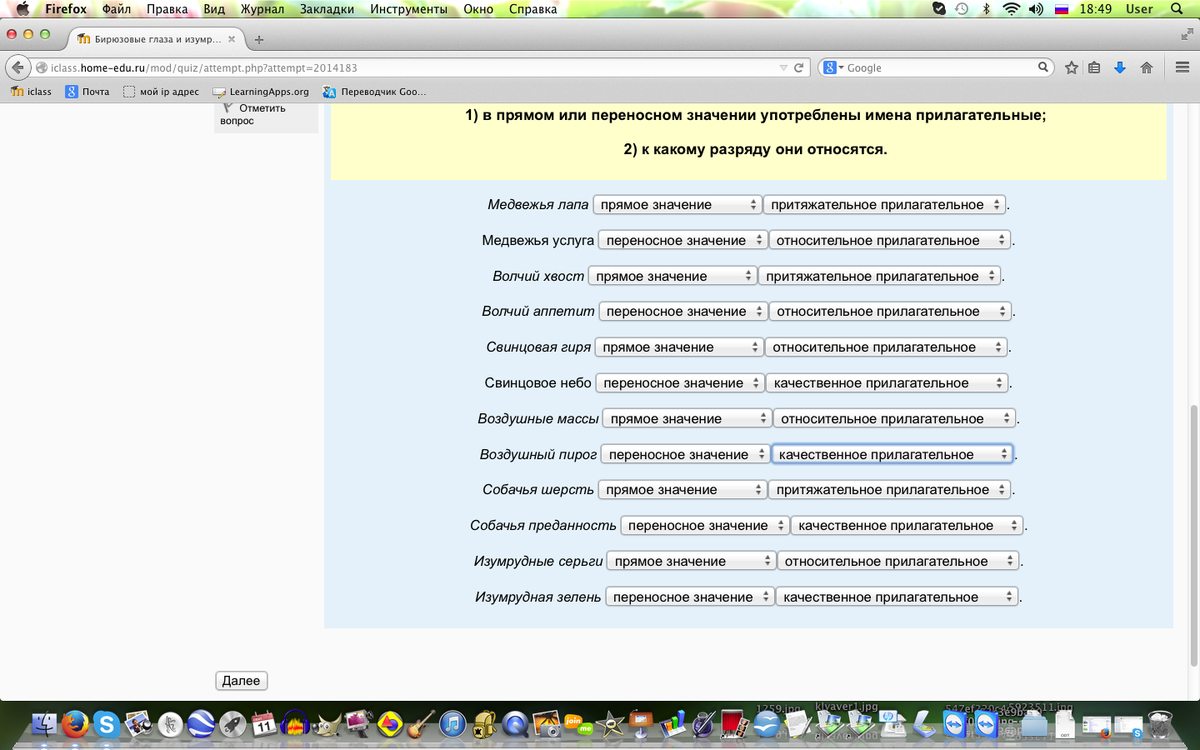Image resolution: width=1200 pixels, height=750 pixels.
Task: Open meaning dropdown for Медвежья лапа
Action: [x=677, y=205]
